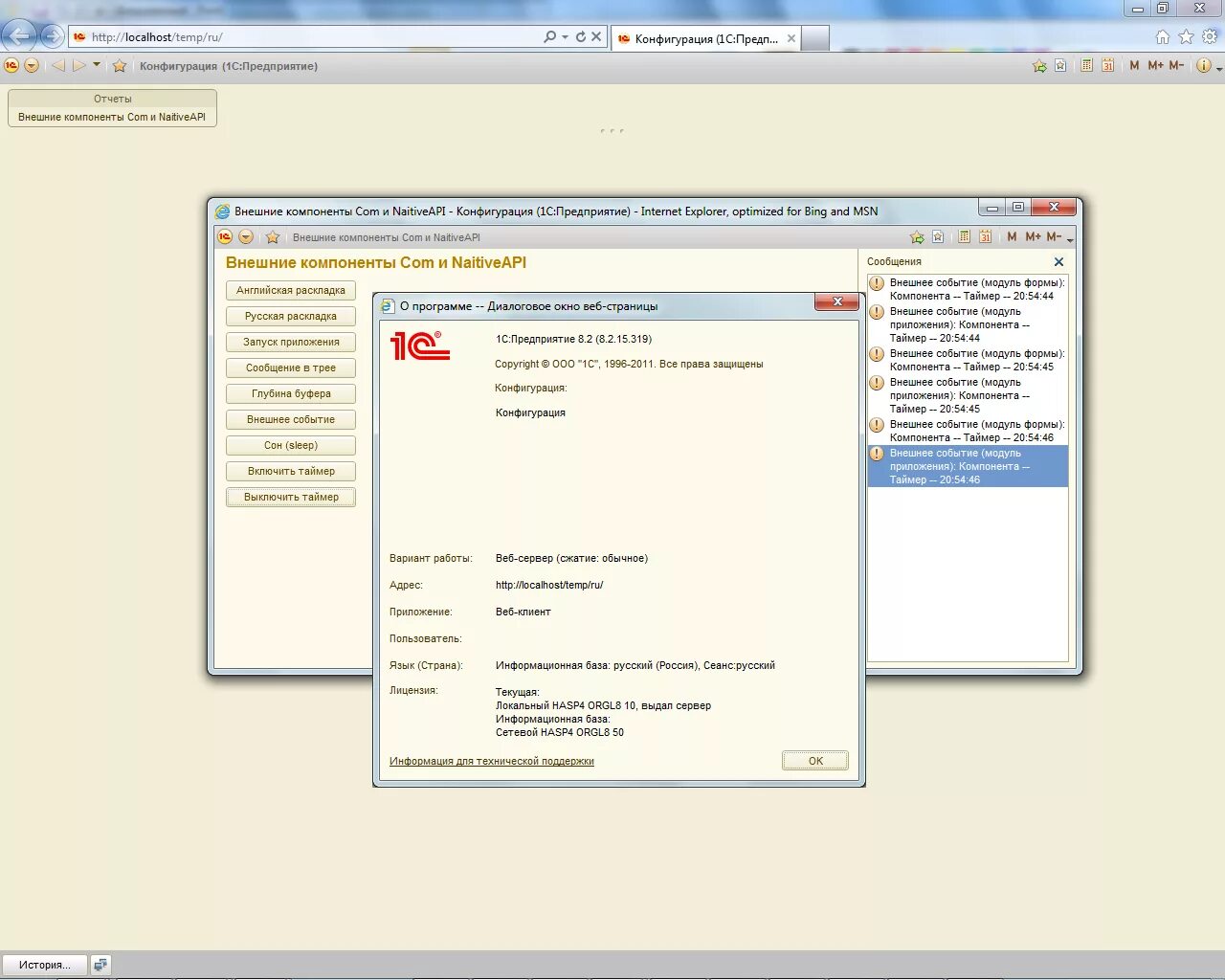The width and height of the screenshot is (1225, 980).
Task: Click the Запуск приложения button
Action: coord(291,342)
